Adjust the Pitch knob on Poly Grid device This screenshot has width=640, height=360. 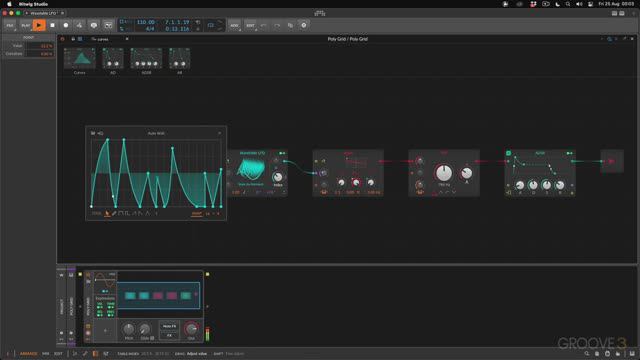click(129, 329)
